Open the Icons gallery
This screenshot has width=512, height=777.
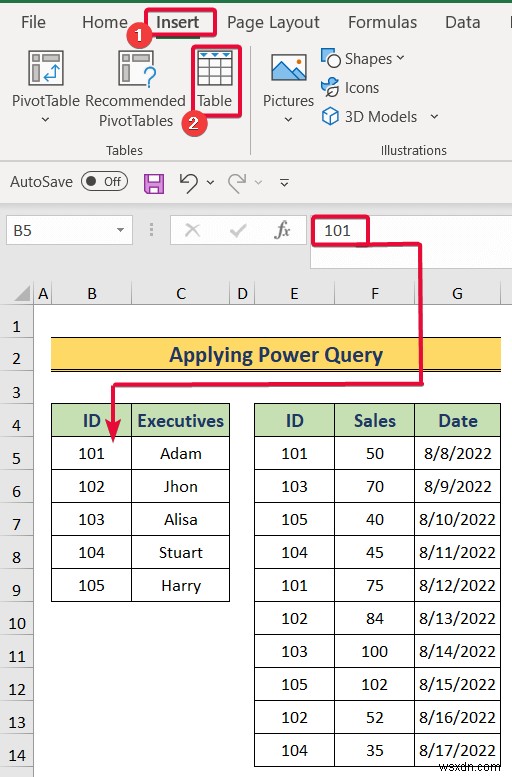350,88
